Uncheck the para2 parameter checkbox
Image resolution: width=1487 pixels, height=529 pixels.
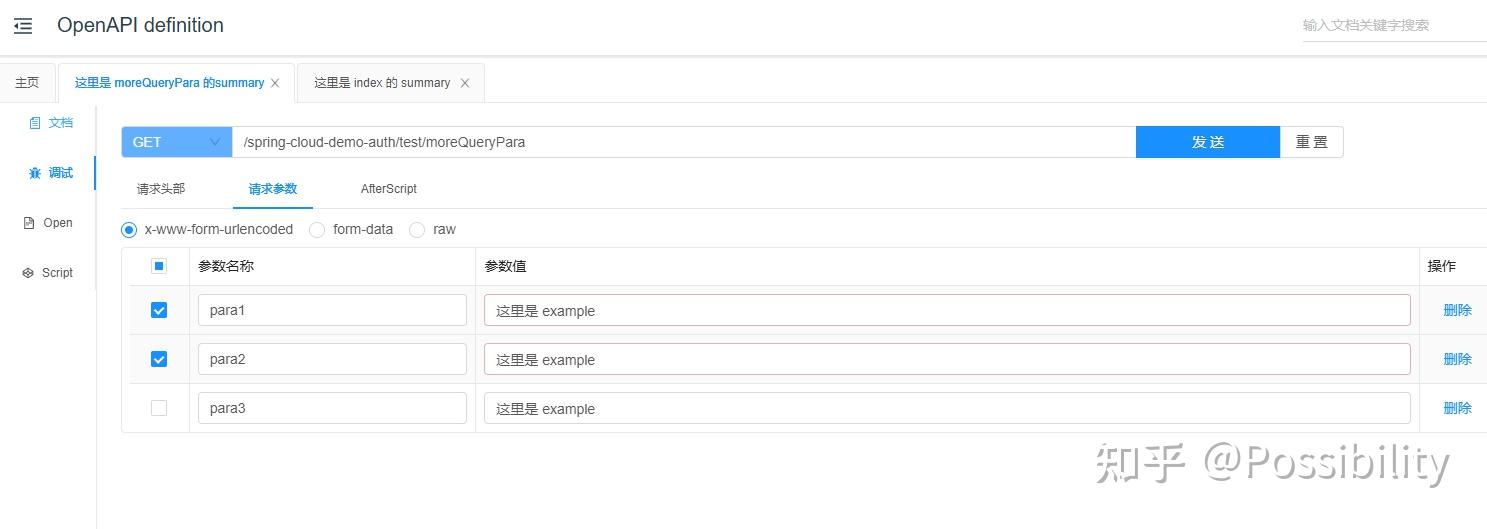tap(159, 359)
